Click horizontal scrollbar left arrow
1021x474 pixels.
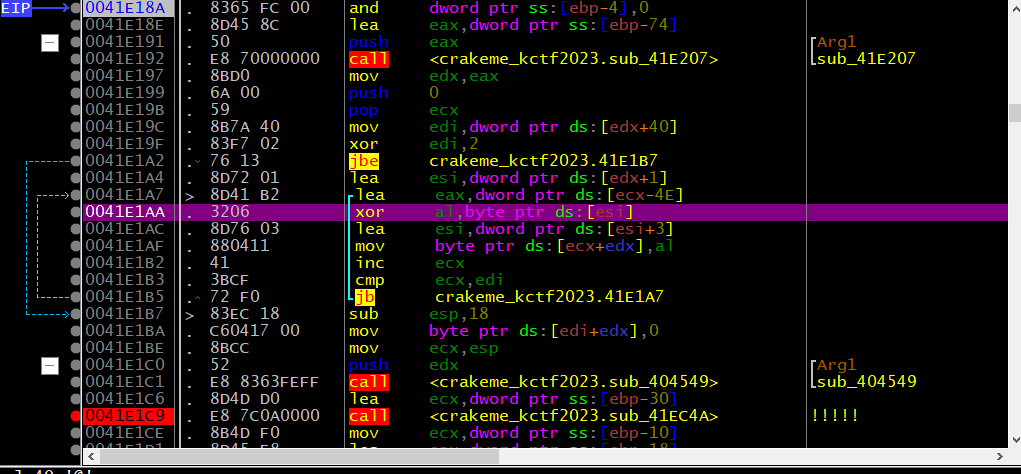click(x=89, y=456)
